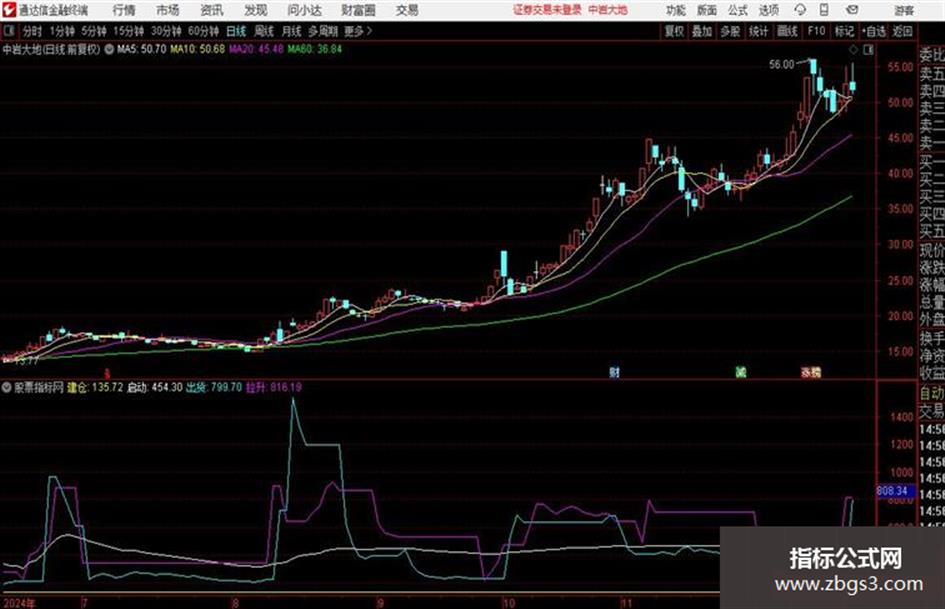
Task: Click the green MA60: 36.84 label
Action: click(x=314, y=49)
